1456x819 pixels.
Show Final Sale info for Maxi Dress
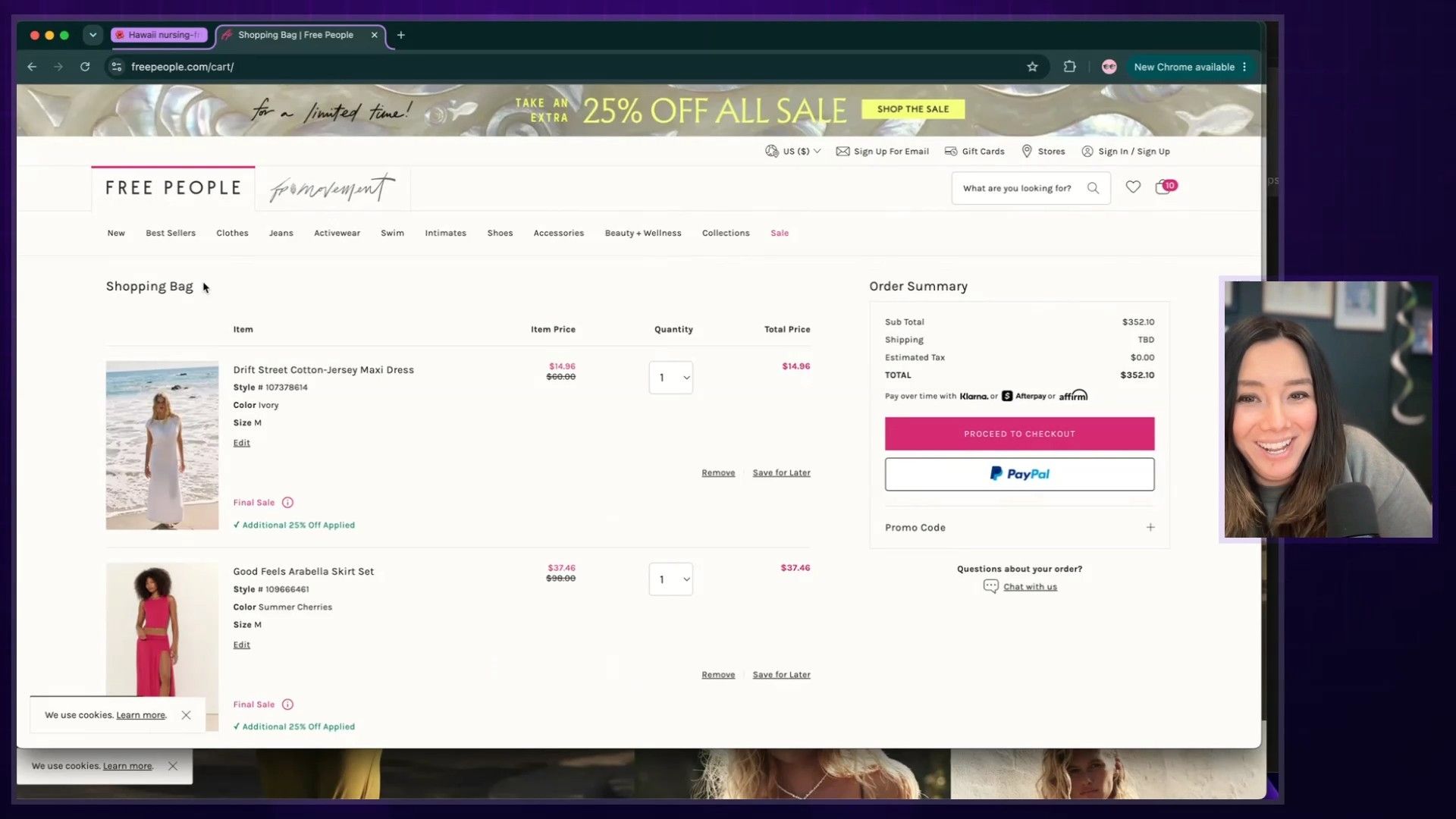tap(287, 503)
